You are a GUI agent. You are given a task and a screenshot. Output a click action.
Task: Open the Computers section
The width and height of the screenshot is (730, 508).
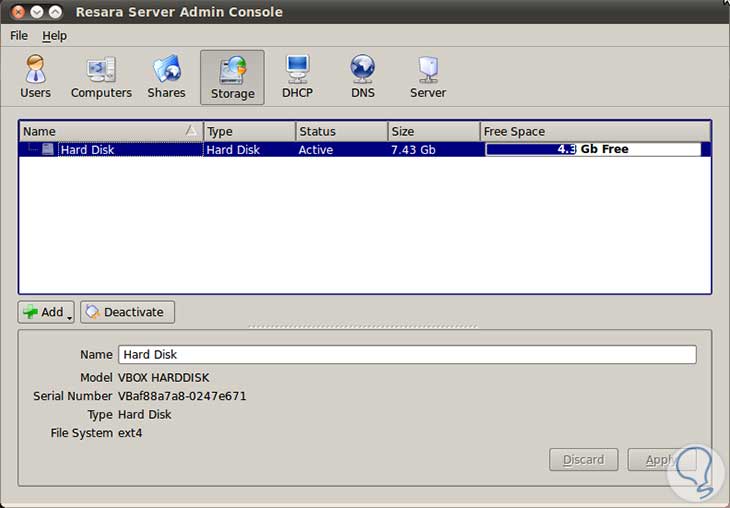click(101, 77)
